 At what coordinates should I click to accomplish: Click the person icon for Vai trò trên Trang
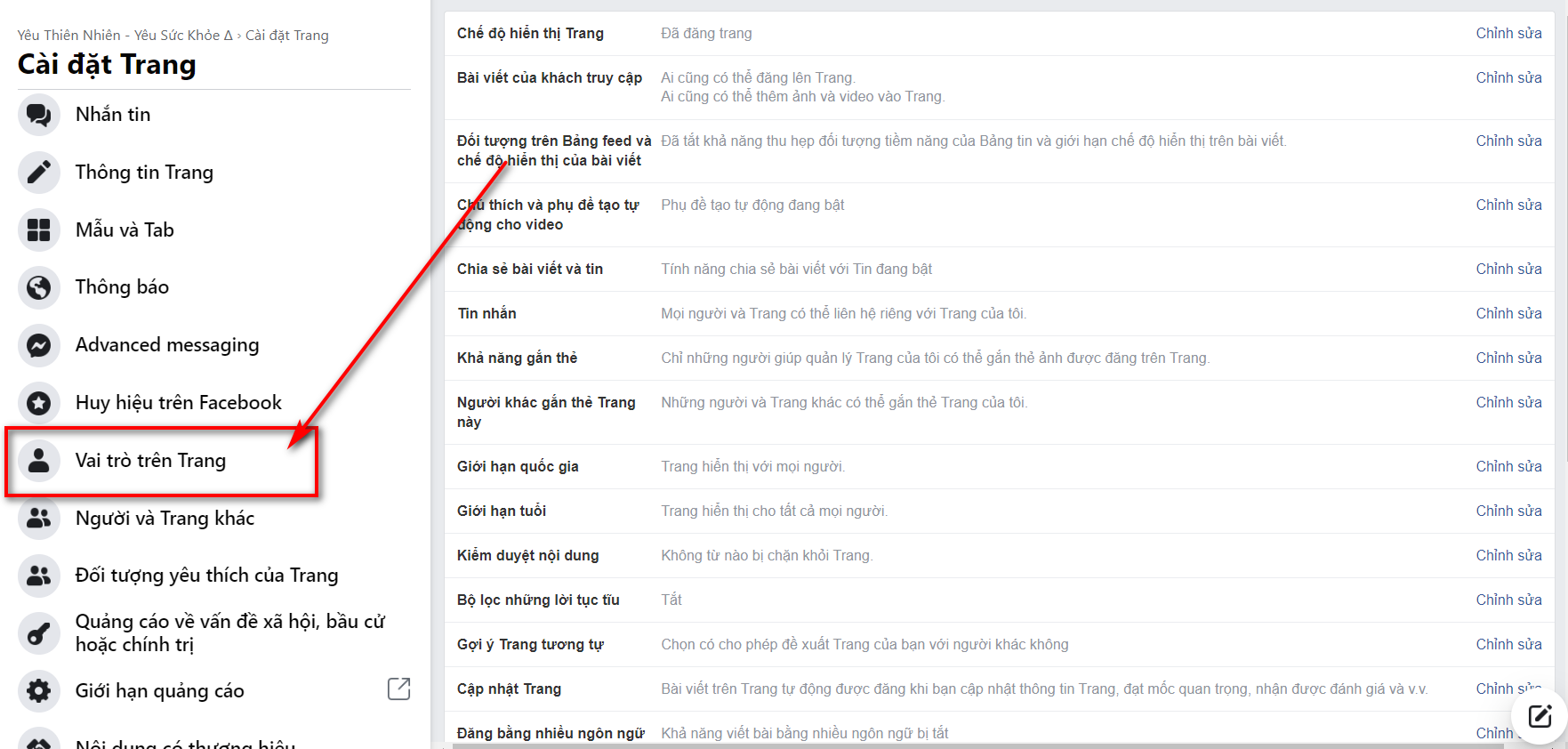pos(39,461)
